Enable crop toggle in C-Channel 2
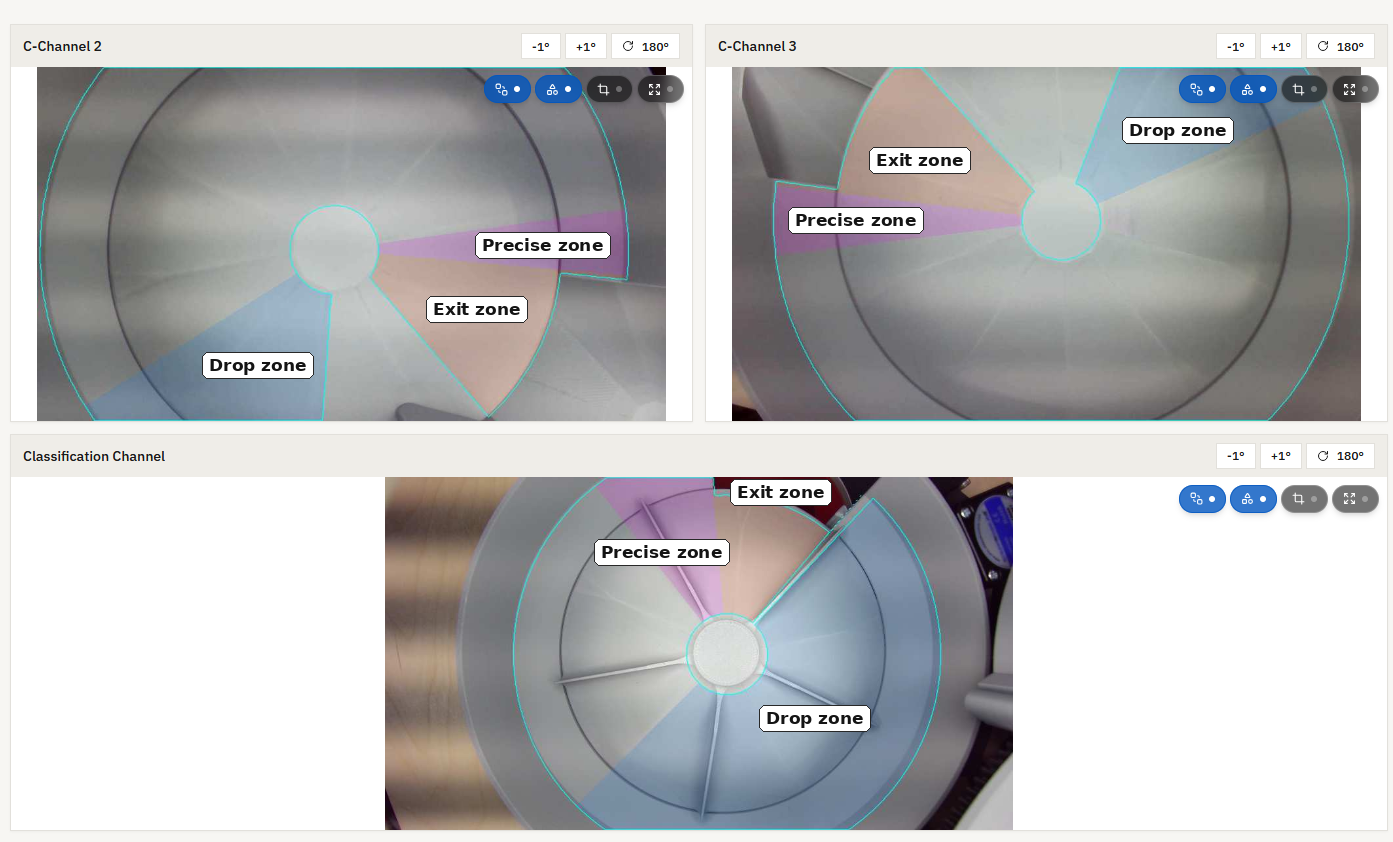Screen dimensions: 1393x842 pos(609,89)
